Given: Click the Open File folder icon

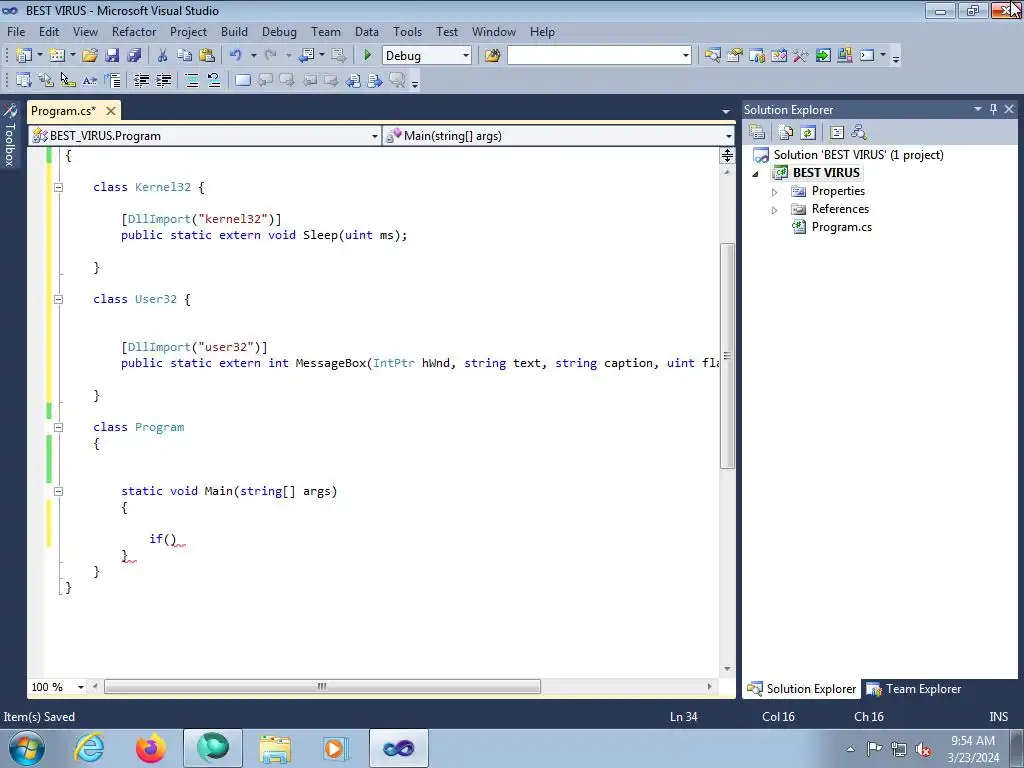Looking at the screenshot, I should point(90,56).
